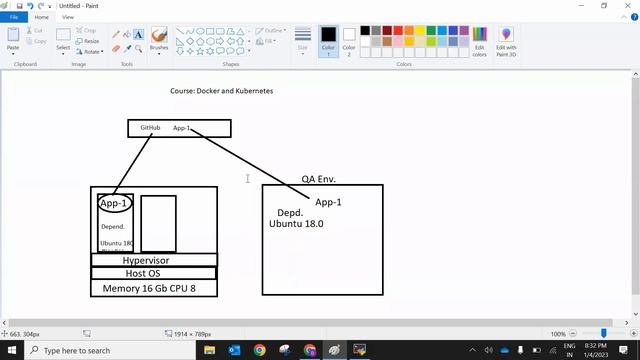The width and height of the screenshot is (640, 360).
Task: Open the File menu
Action: 14,17
